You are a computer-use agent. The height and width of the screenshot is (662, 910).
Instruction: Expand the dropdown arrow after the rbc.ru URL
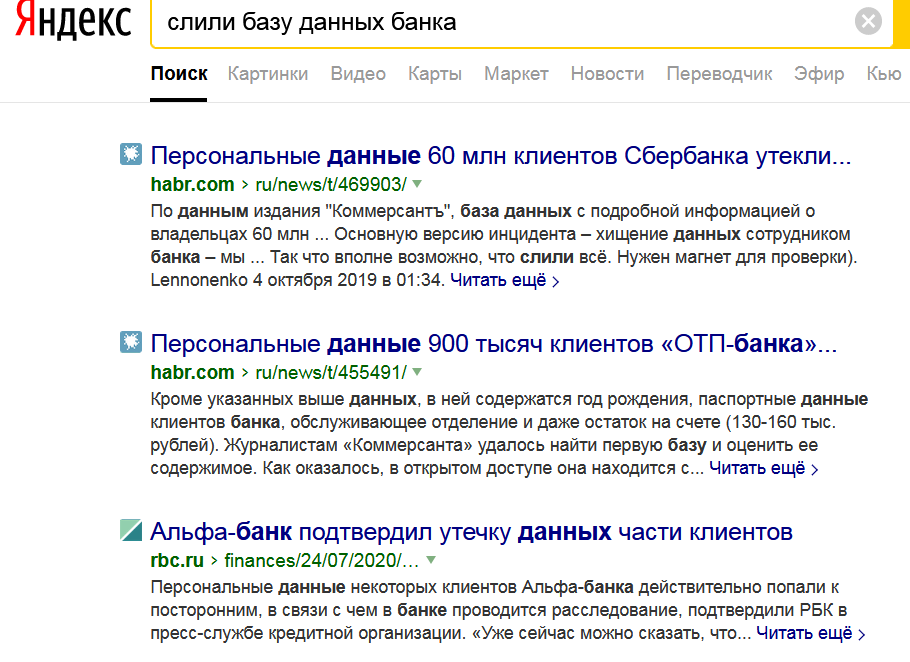pos(431,560)
